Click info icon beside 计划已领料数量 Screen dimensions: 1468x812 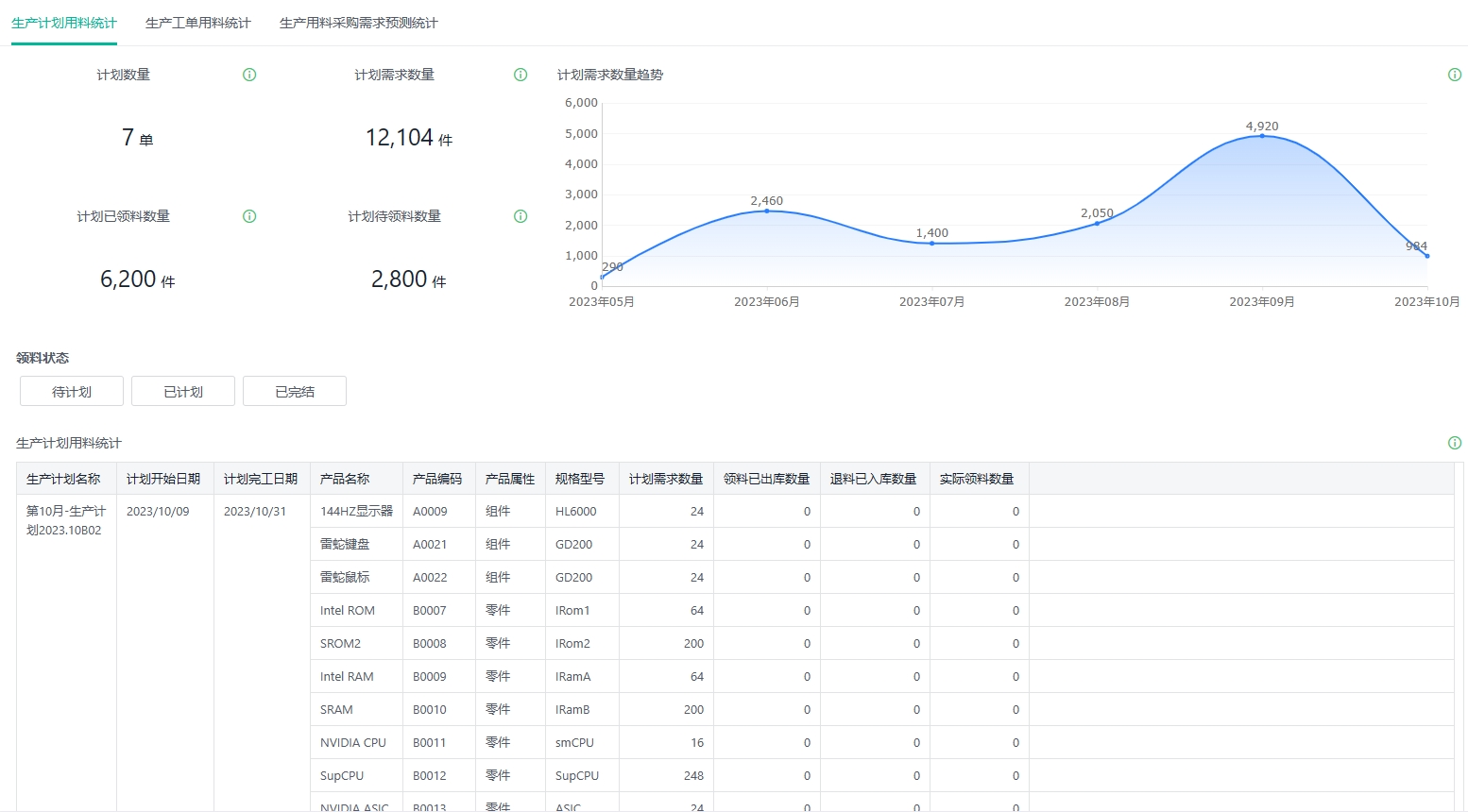[249, 216]
